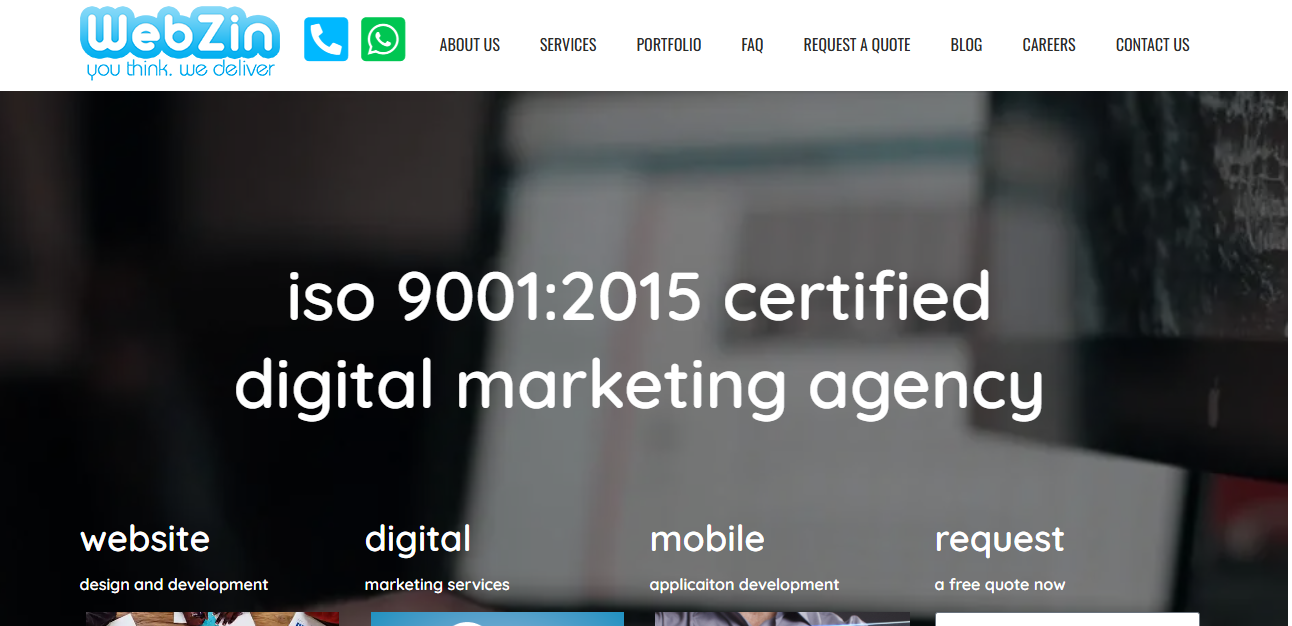Open the Careers menu link
Screen dimensions: 1292x626
click(1048, 45)
